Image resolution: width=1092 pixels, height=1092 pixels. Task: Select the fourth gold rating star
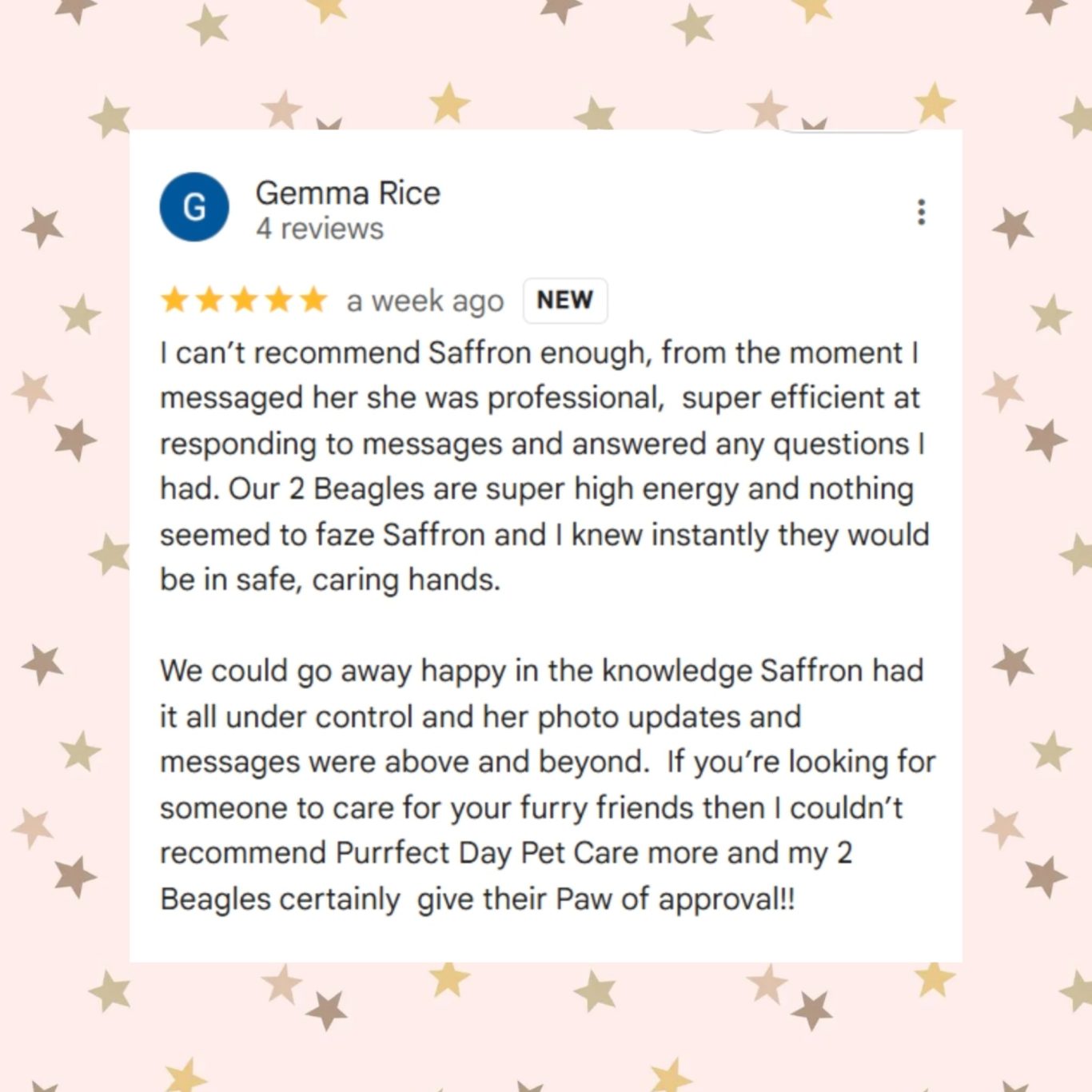pos(280,300)
